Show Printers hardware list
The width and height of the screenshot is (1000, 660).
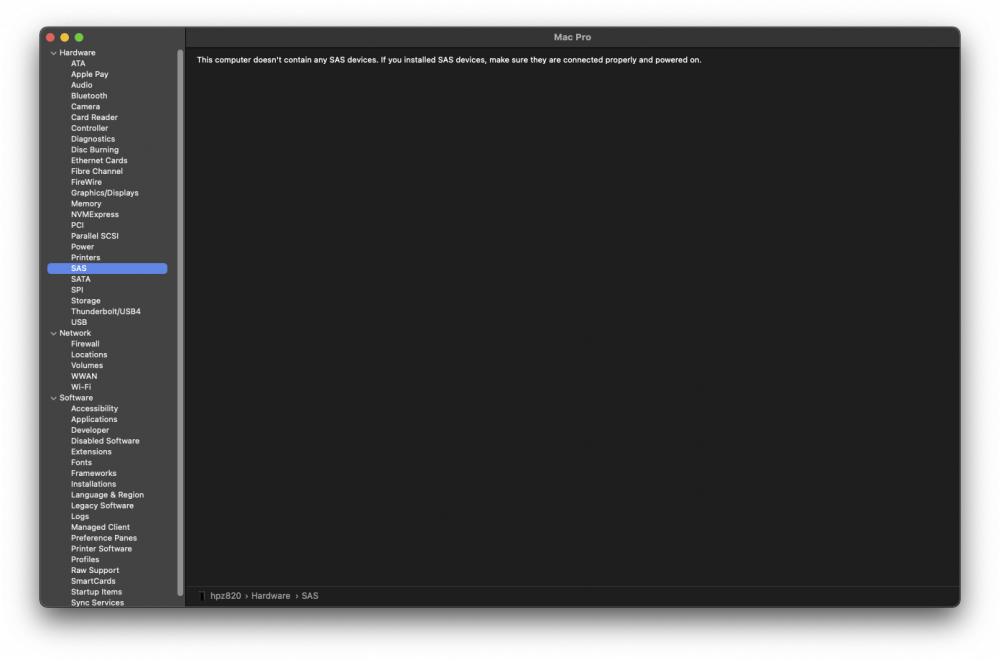[85, 258]
